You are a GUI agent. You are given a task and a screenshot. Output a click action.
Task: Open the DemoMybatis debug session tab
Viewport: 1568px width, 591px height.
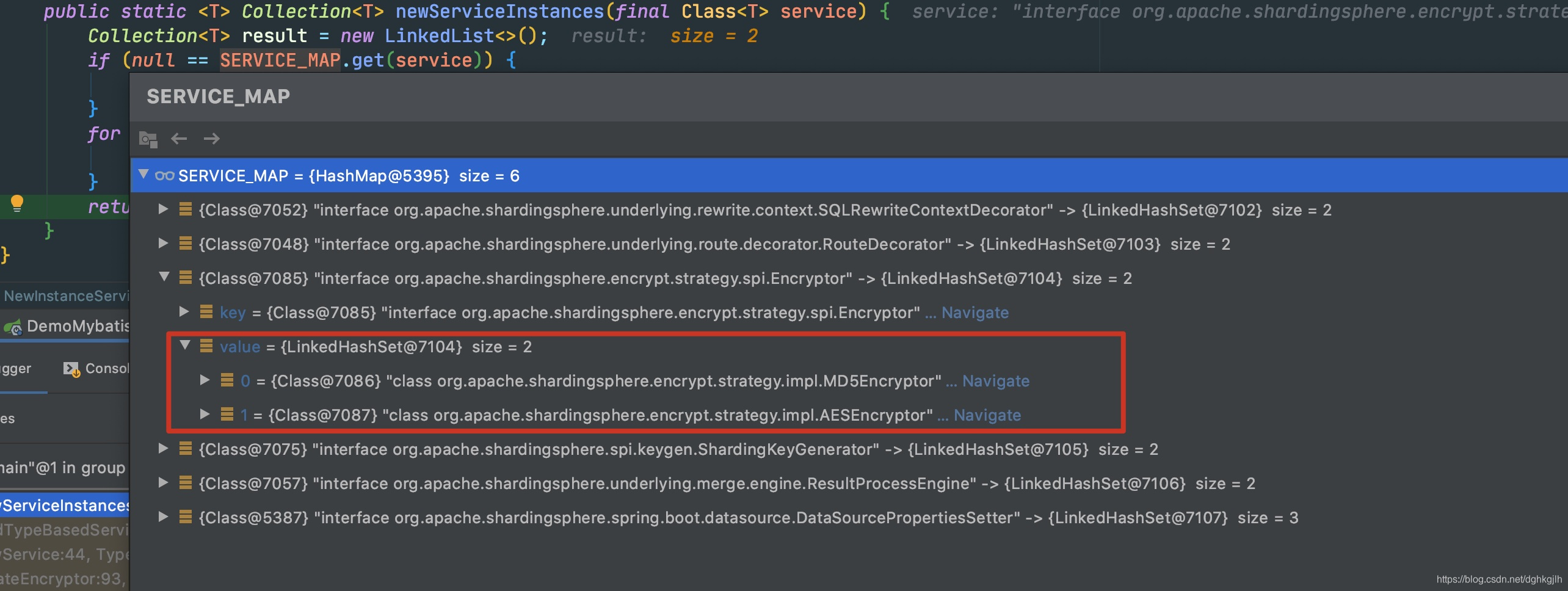(x=66, y=327)
